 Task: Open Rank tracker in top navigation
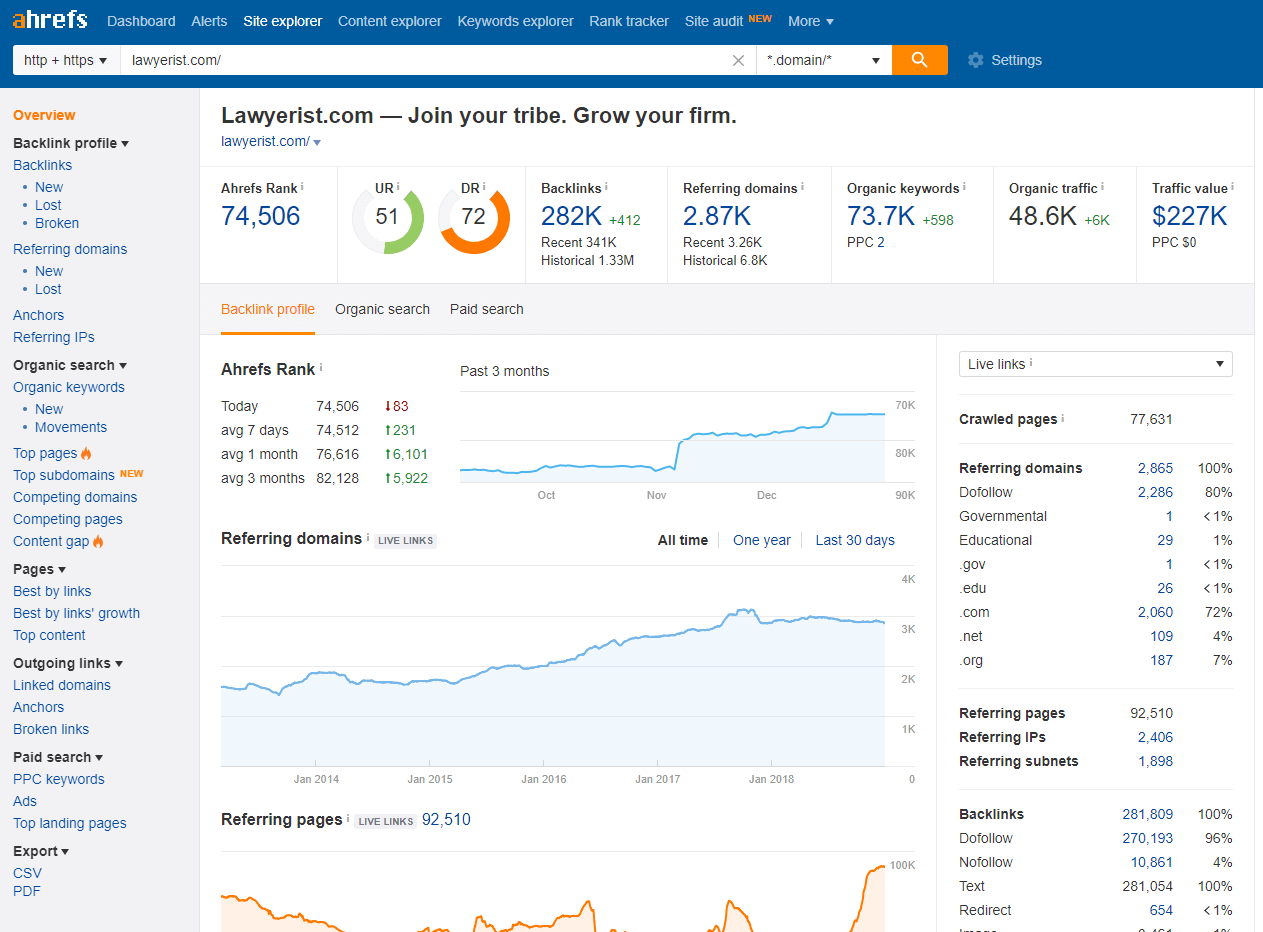[x=629, y=21]
